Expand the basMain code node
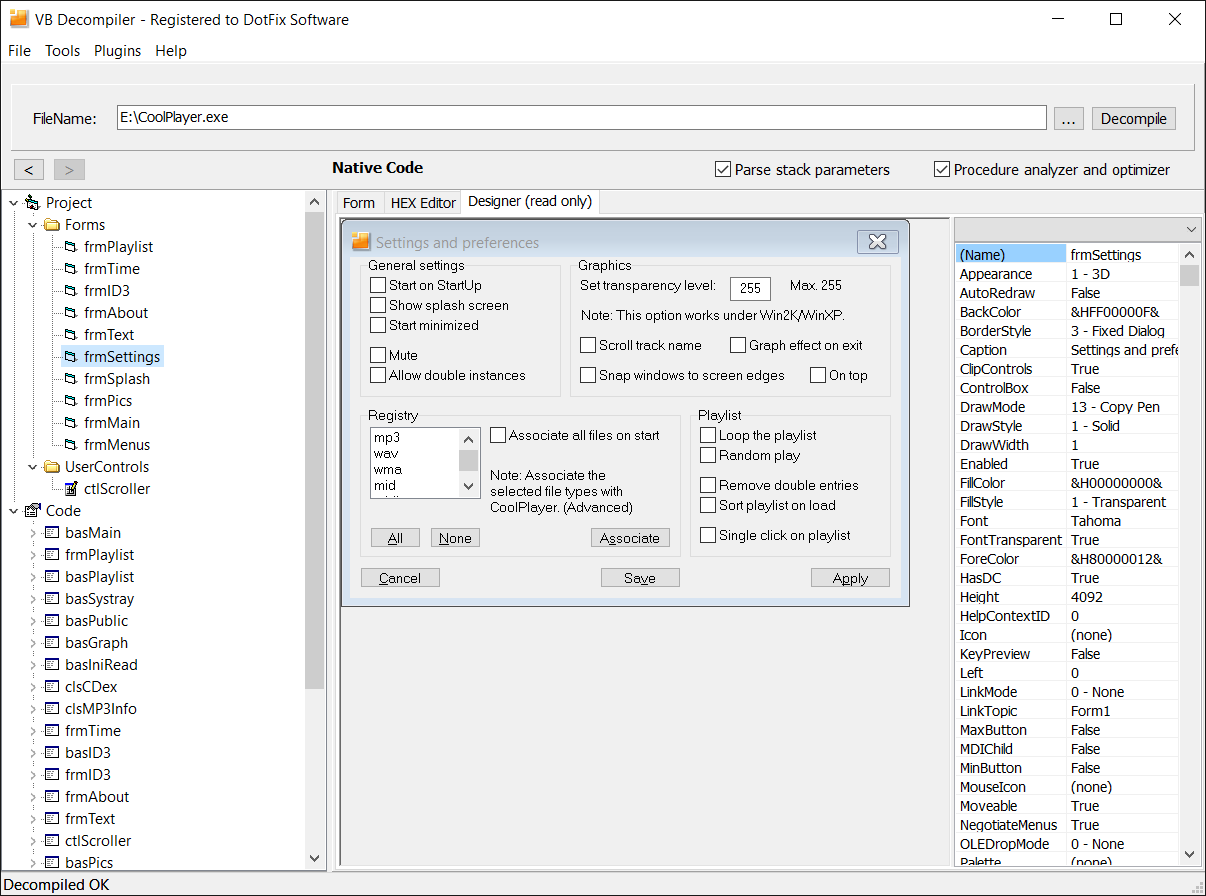The width and height of the screenshot is (1206, 896). (x=33, y=533)
